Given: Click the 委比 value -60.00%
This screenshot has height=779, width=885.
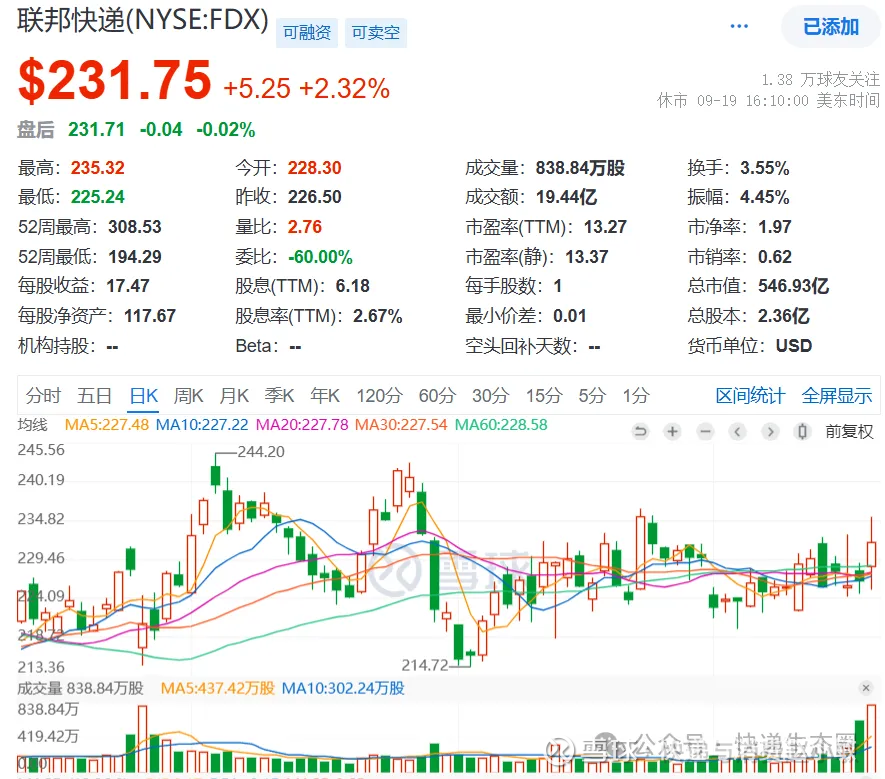Looking at the screenshot, I should coord(320,257).
